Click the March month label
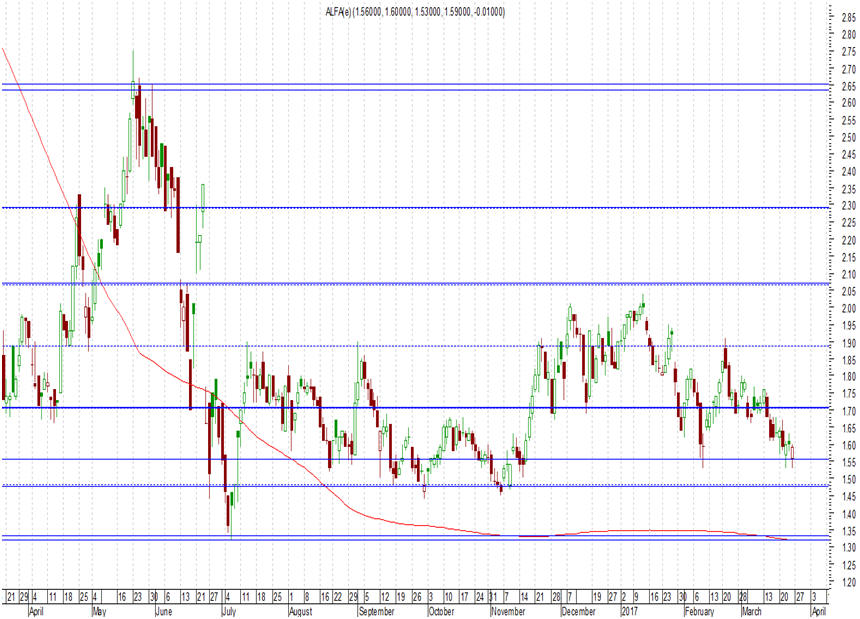The width and height of the screenshot is (860, 619). tap(751, 611)
